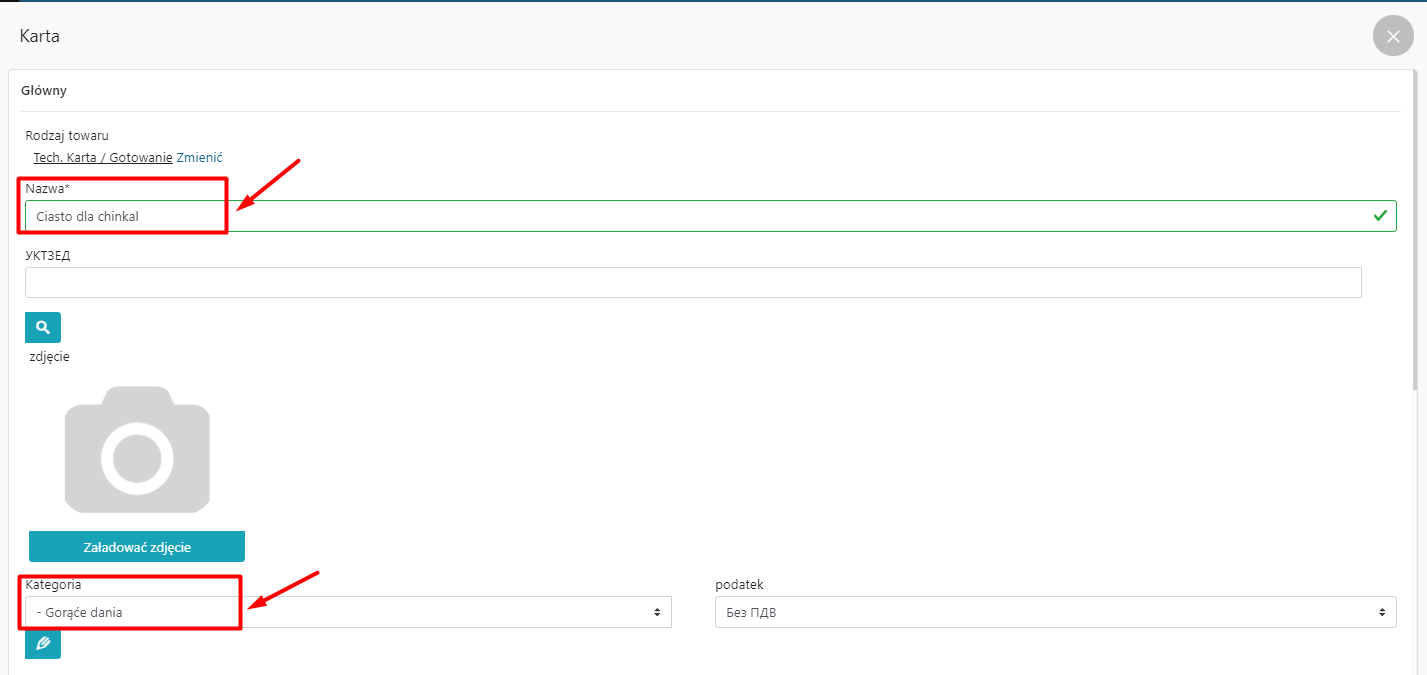Open the podatek dropdown showing Без ПДВ
Screen dimensions: 1427x675
point(1055,612)
